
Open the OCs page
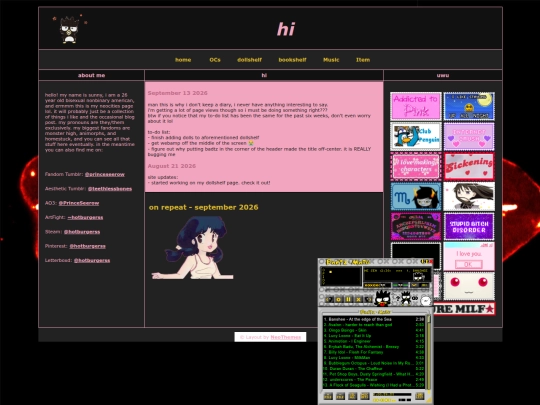pos(215,60)
